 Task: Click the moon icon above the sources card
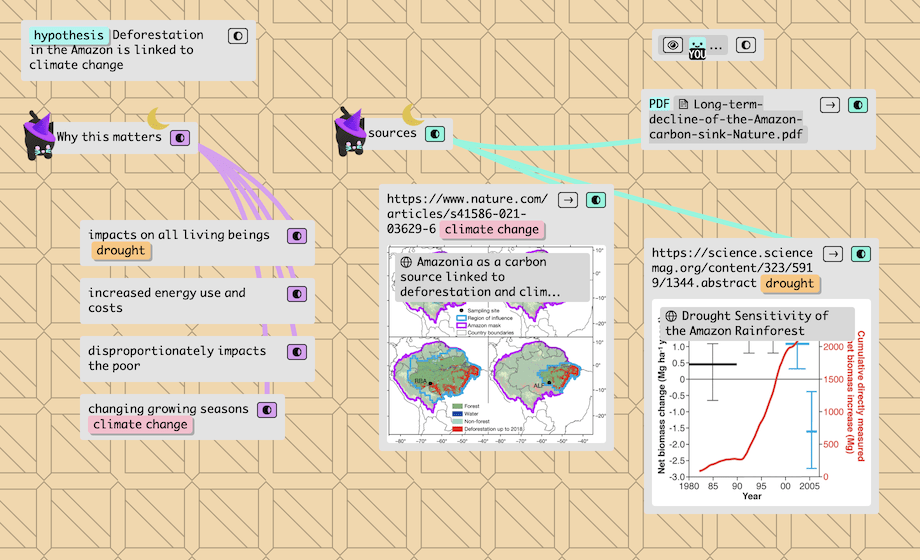click(x=413, y=115)
